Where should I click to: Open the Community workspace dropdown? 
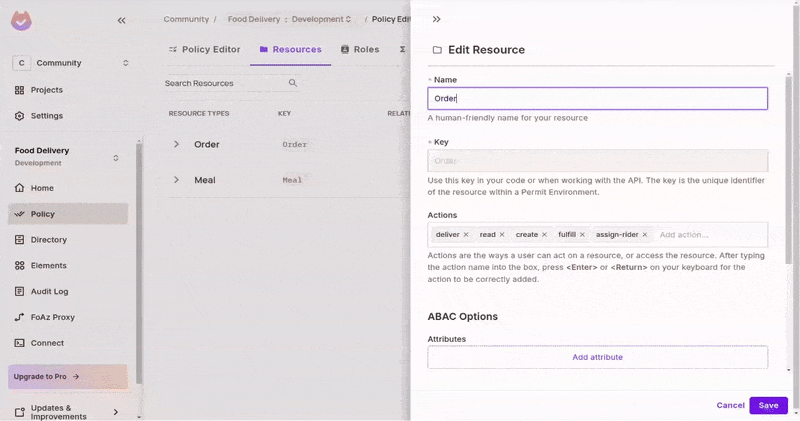click(70, 63)
